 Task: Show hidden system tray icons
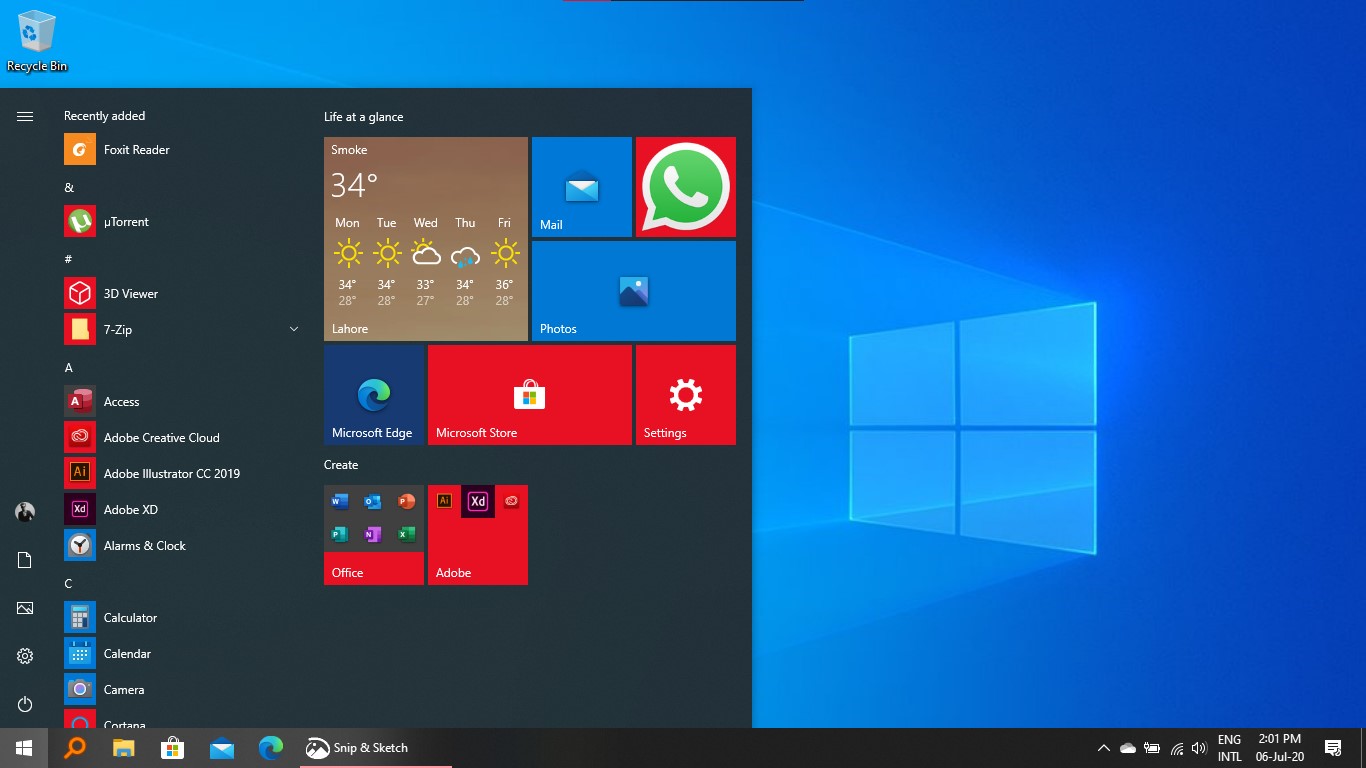[1104, 748]
